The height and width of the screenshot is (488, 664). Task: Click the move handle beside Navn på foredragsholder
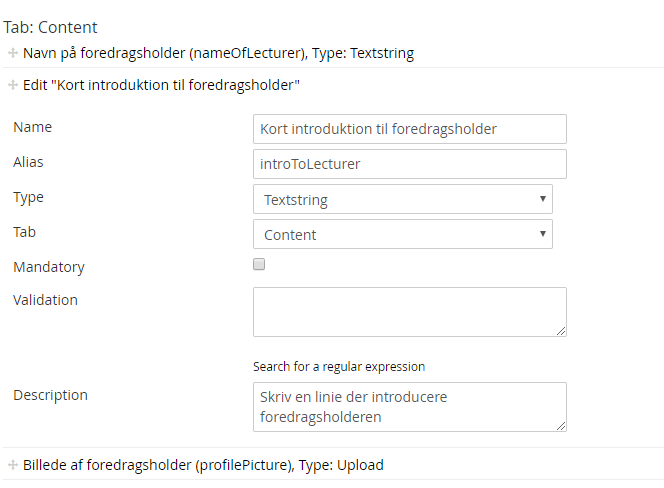tap(13, 53)
